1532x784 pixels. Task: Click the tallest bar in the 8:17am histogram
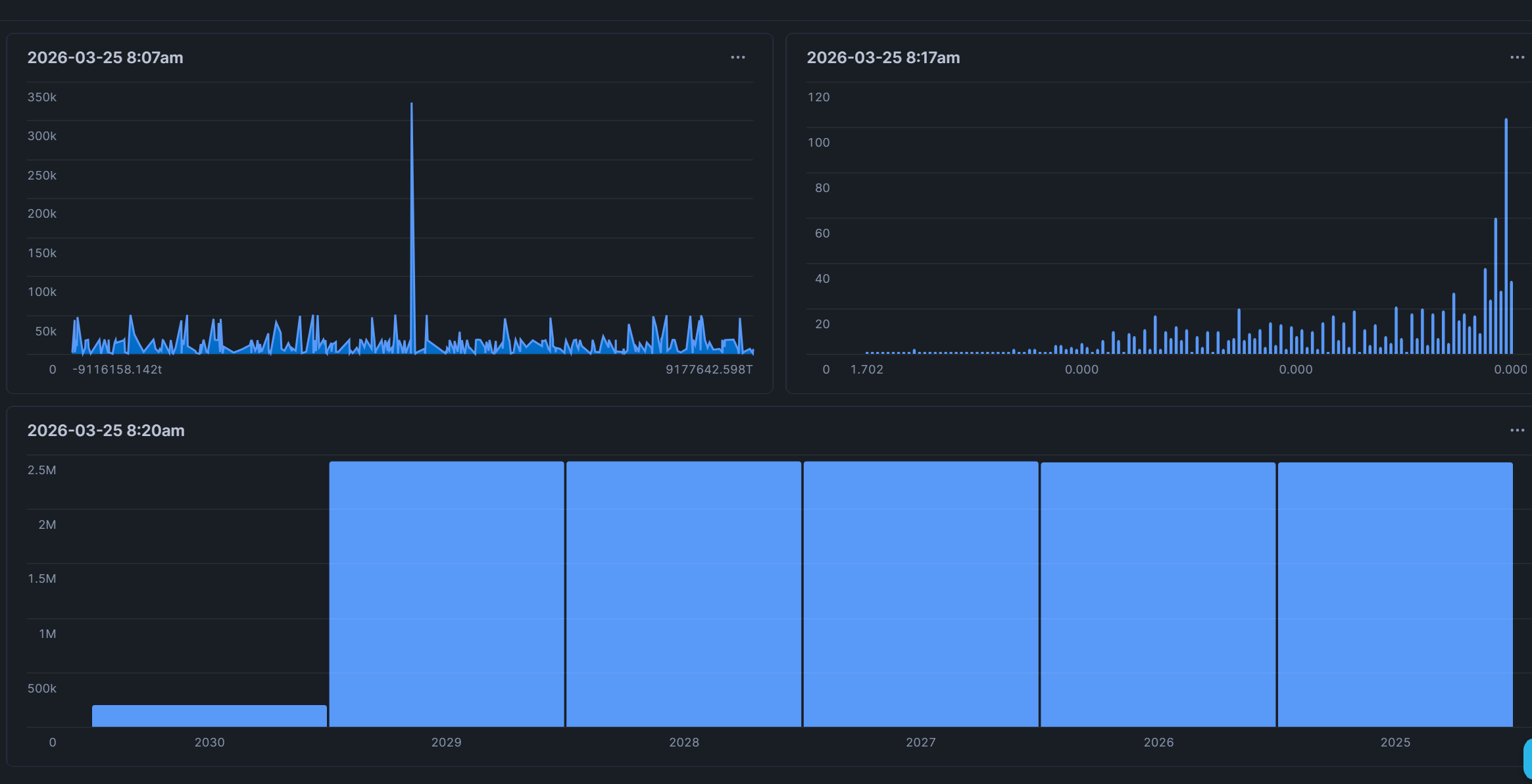(1506, 237)
